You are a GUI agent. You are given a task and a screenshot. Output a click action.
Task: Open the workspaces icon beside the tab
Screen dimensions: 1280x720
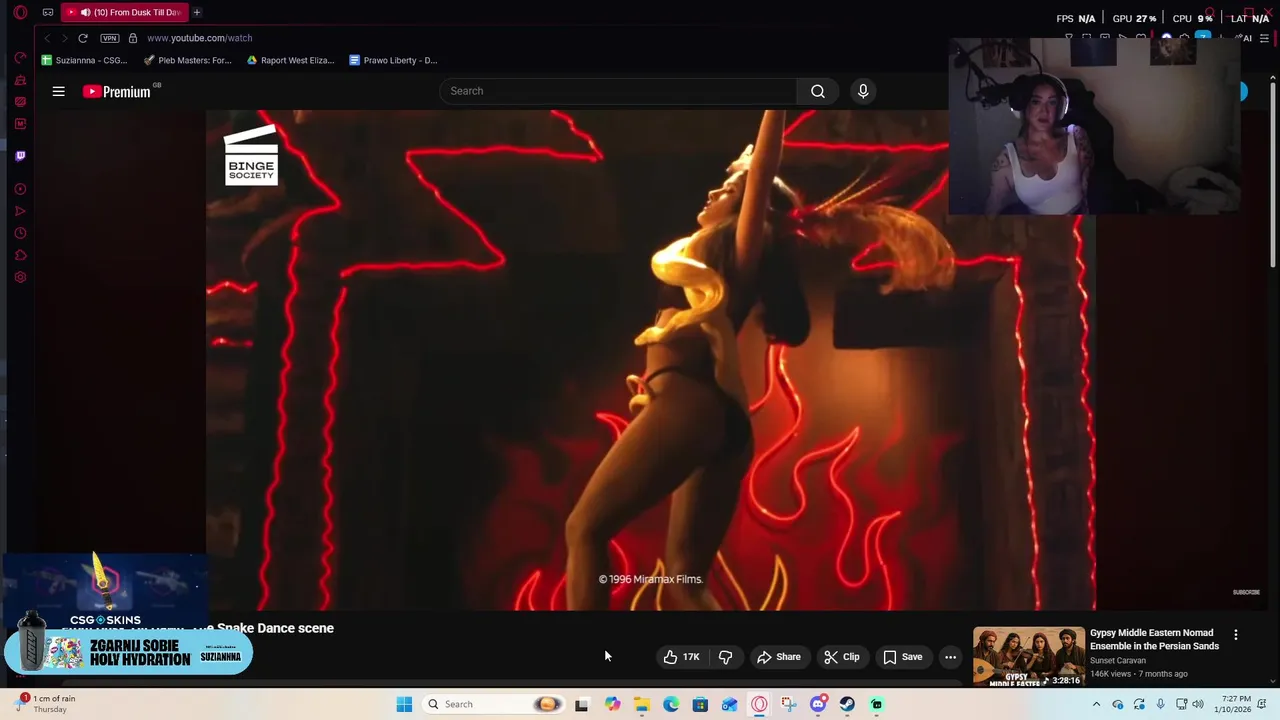click(x=47, y=13)
